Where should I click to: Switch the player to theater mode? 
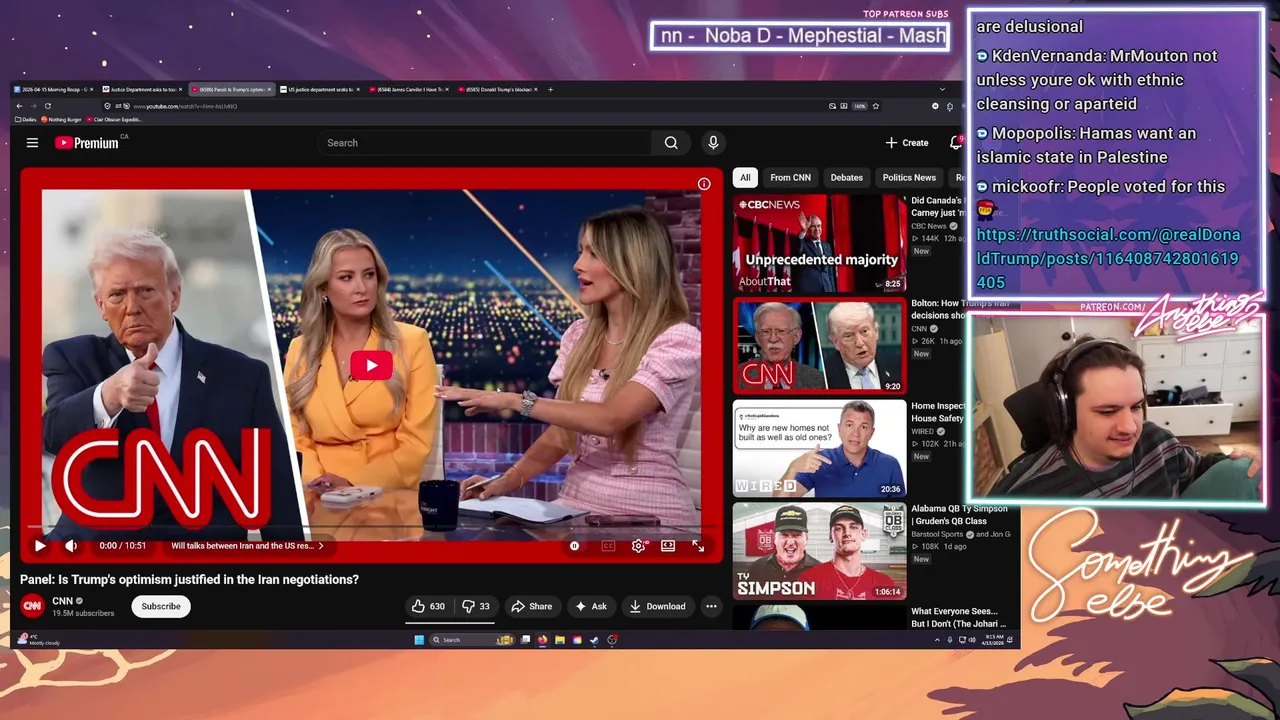(x=668, y=546)
